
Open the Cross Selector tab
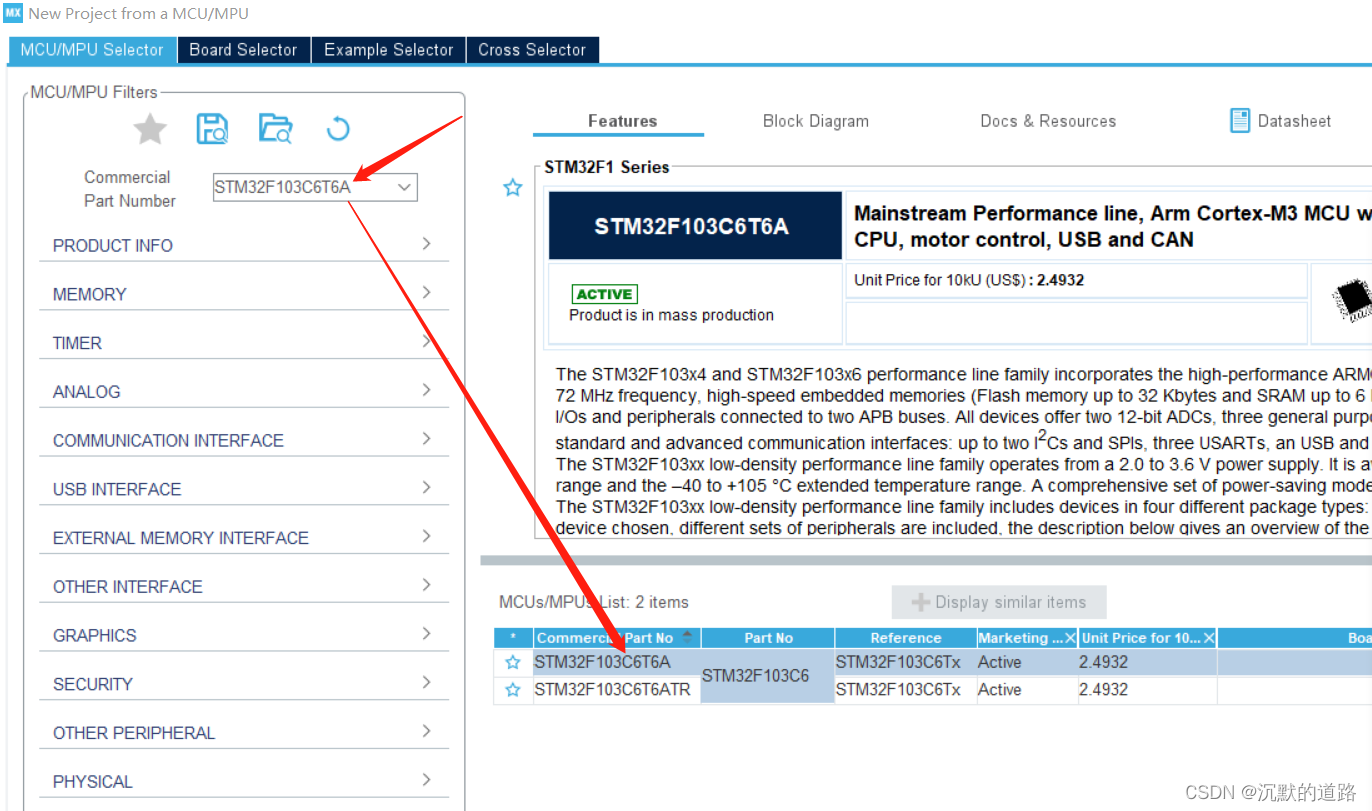pyautogui.click(x=533, y=50)
